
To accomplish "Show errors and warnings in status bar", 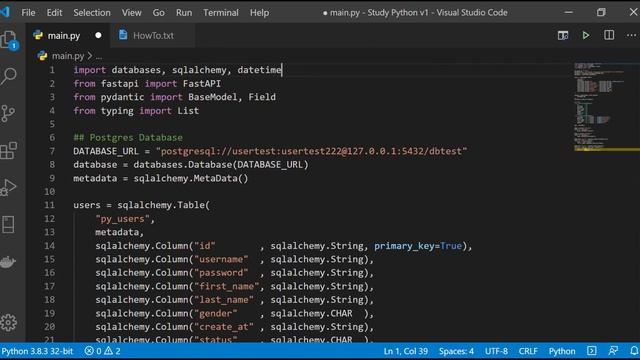I will click(102, 351).
